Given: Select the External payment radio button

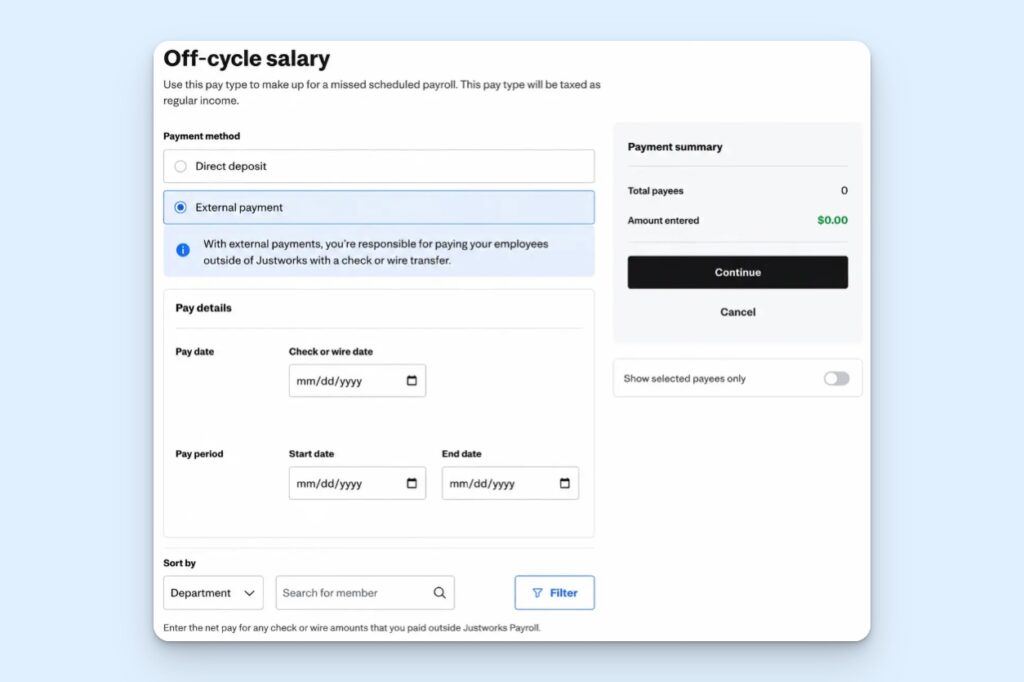Looking at the screenshot, I should coord(180,208).
